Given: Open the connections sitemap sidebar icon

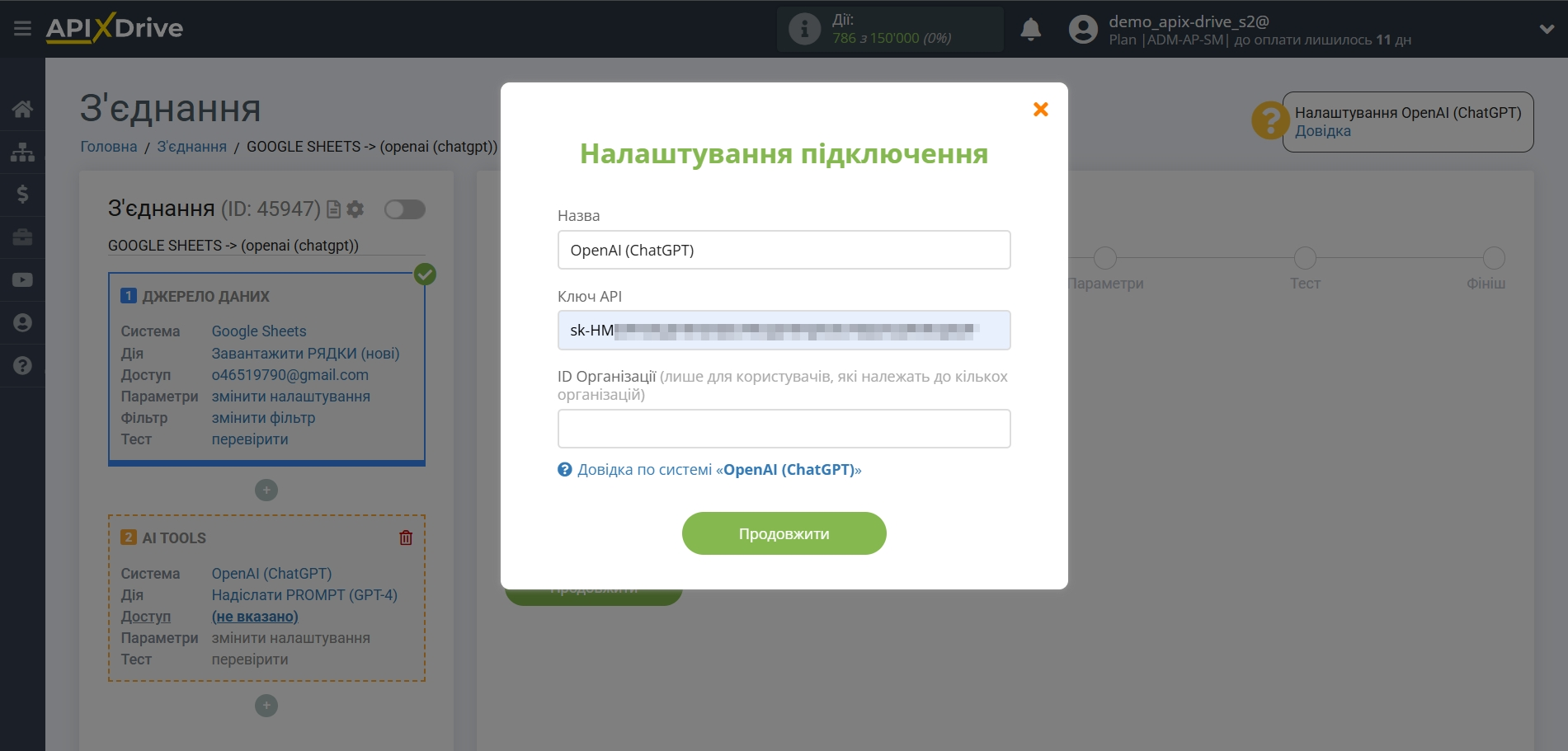Looking at the screenshot, I should (22, 152).
